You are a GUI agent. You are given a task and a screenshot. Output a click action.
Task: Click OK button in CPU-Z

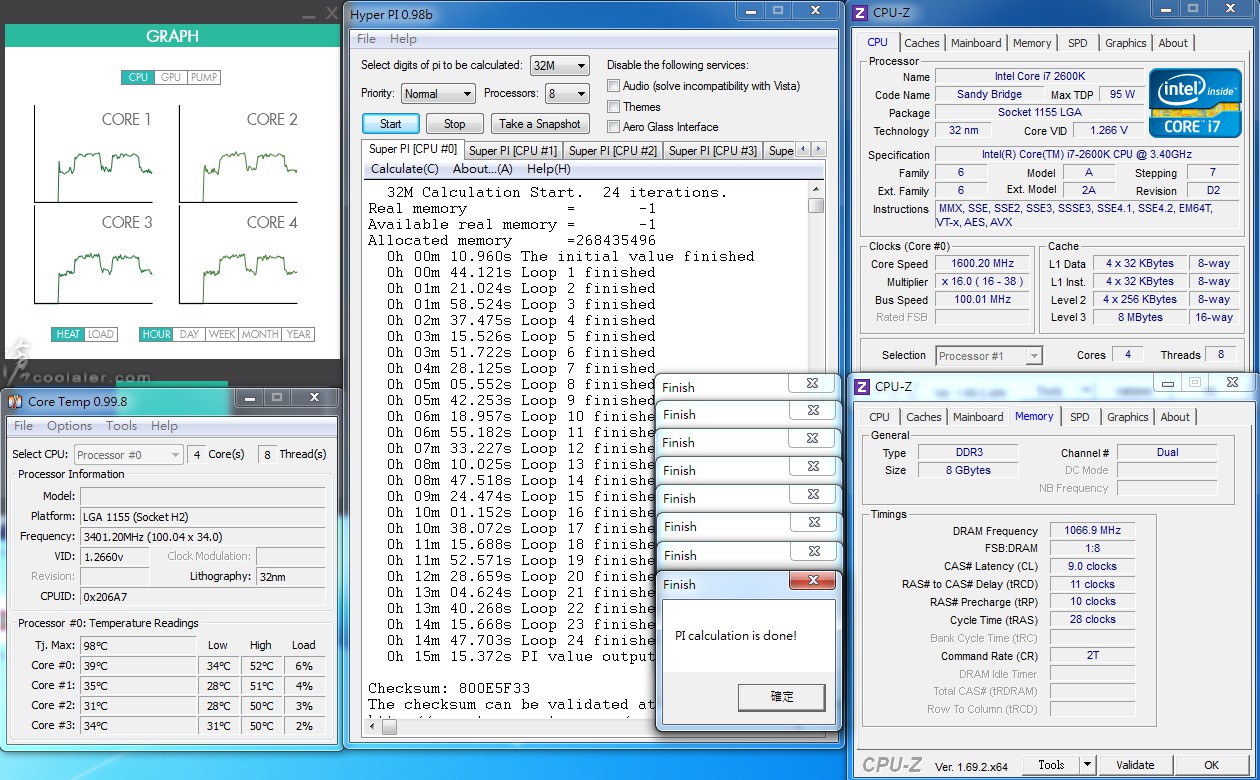[1211, 765]
